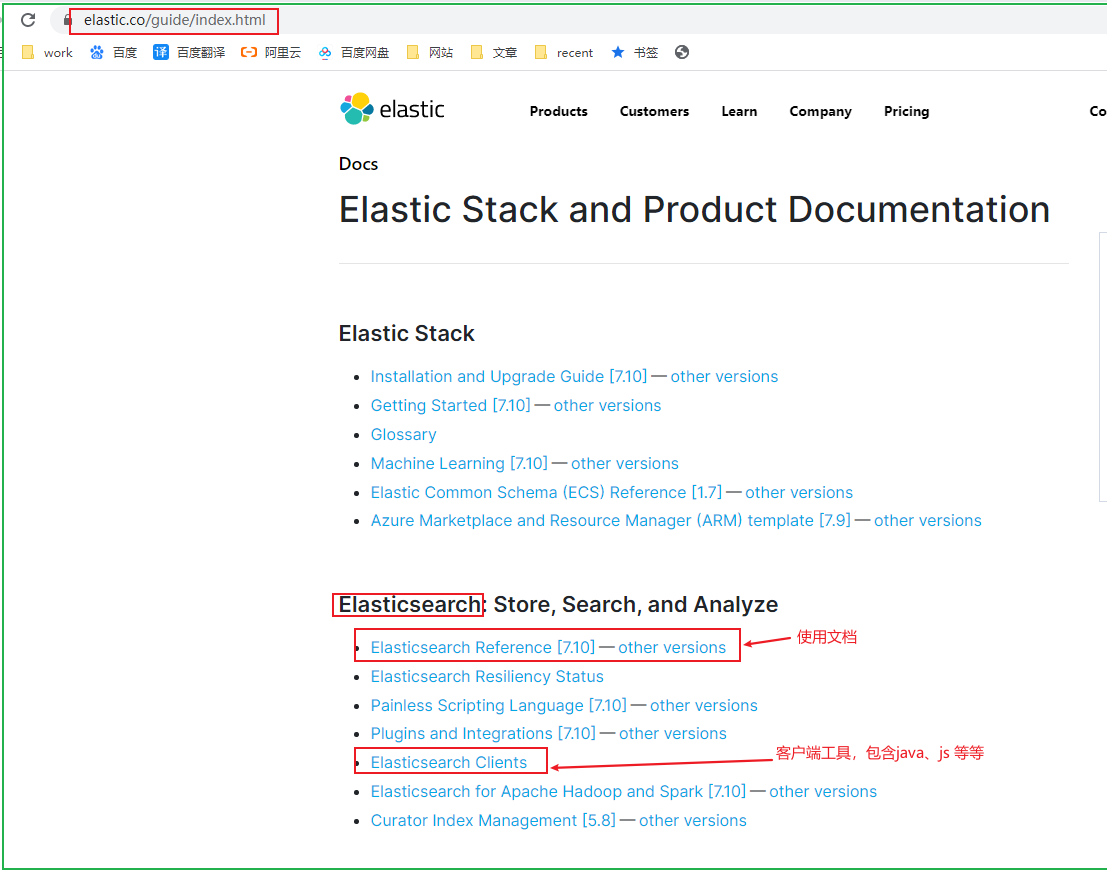
Task: Open the work bookmark folder
Action: click(47, 52)
